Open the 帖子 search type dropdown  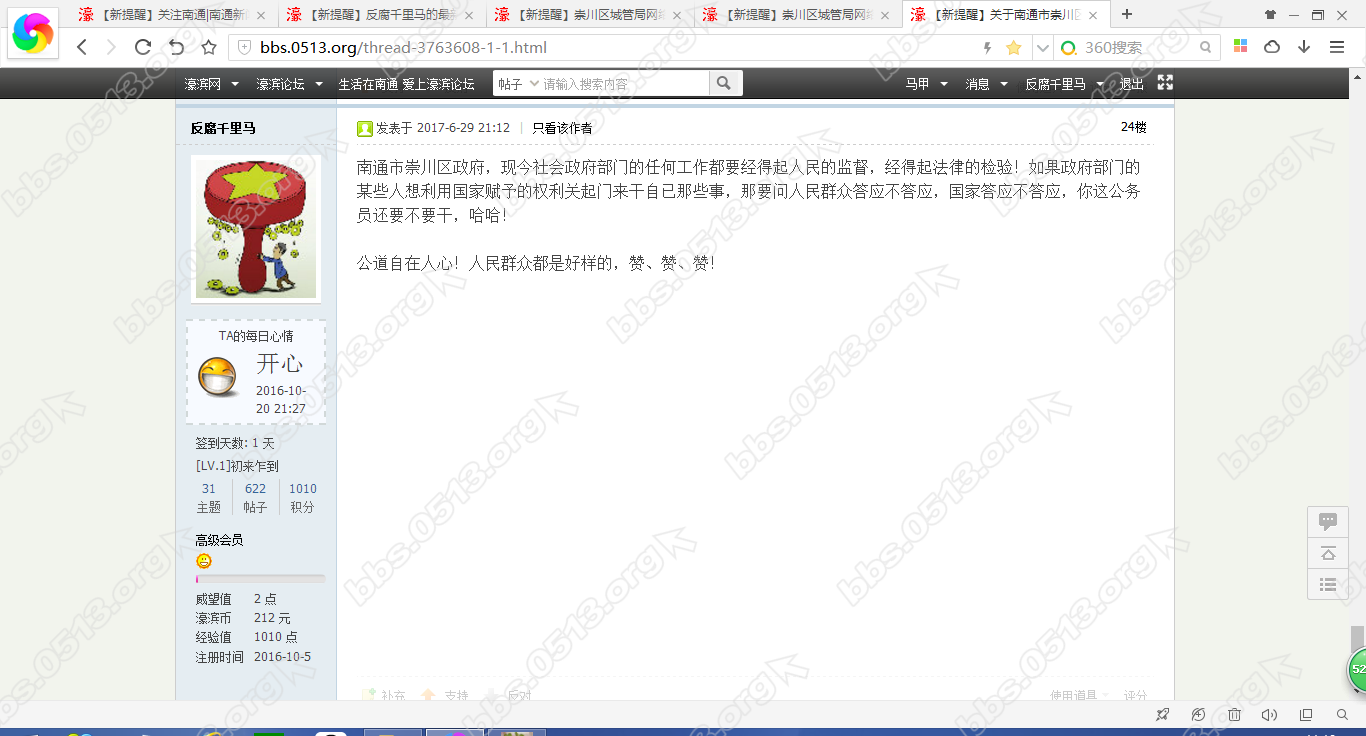click(x=518, y=84)
